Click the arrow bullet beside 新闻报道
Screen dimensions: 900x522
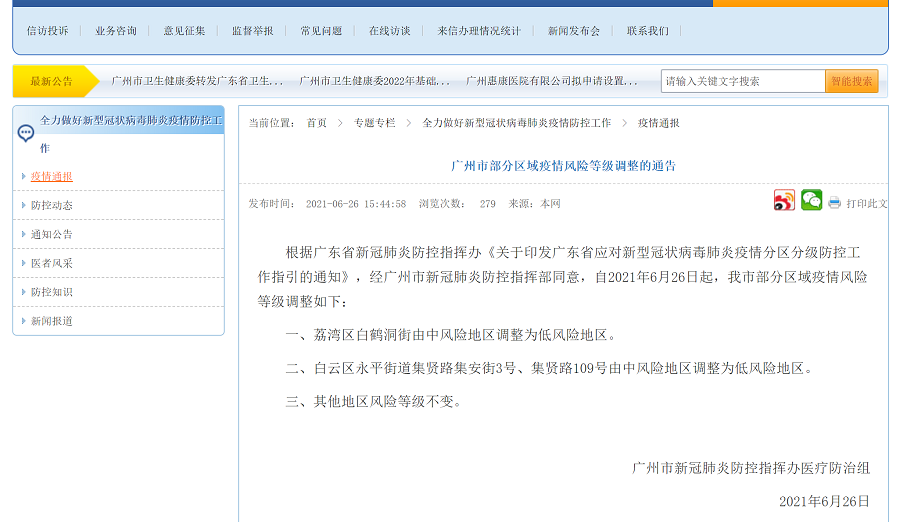pyautogui.click(x=23, y=321)
